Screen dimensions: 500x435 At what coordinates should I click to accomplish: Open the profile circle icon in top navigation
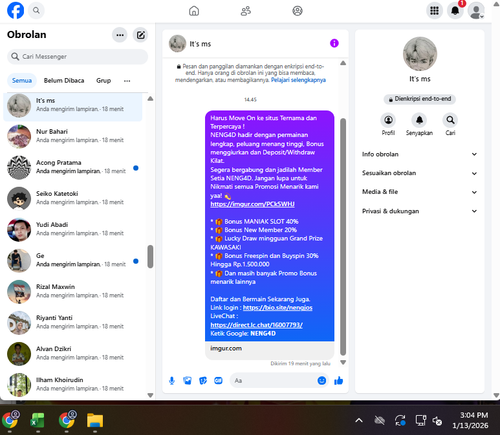297,11
